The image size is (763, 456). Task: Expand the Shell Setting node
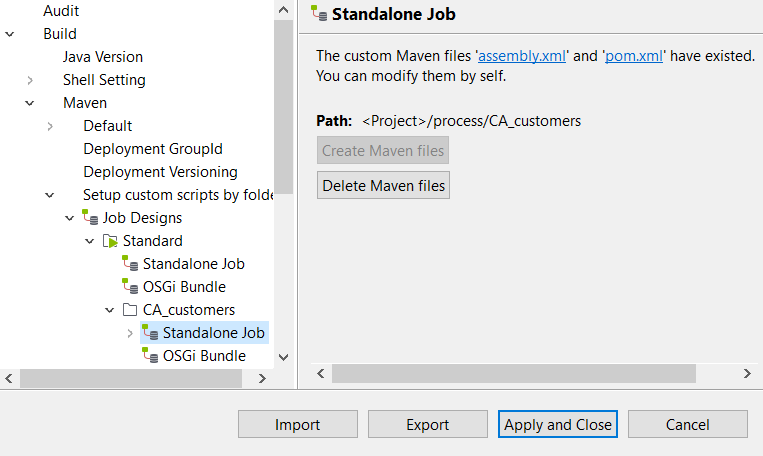30,80
